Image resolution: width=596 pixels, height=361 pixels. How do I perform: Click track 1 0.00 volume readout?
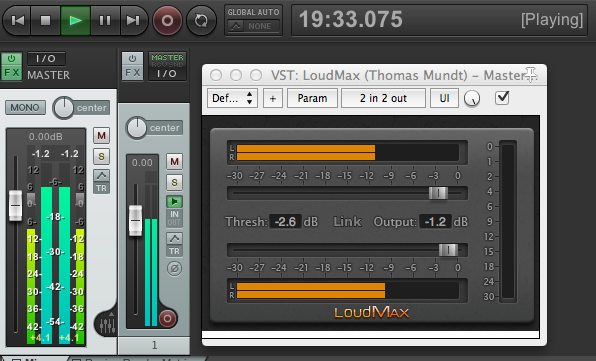[142, 163]
